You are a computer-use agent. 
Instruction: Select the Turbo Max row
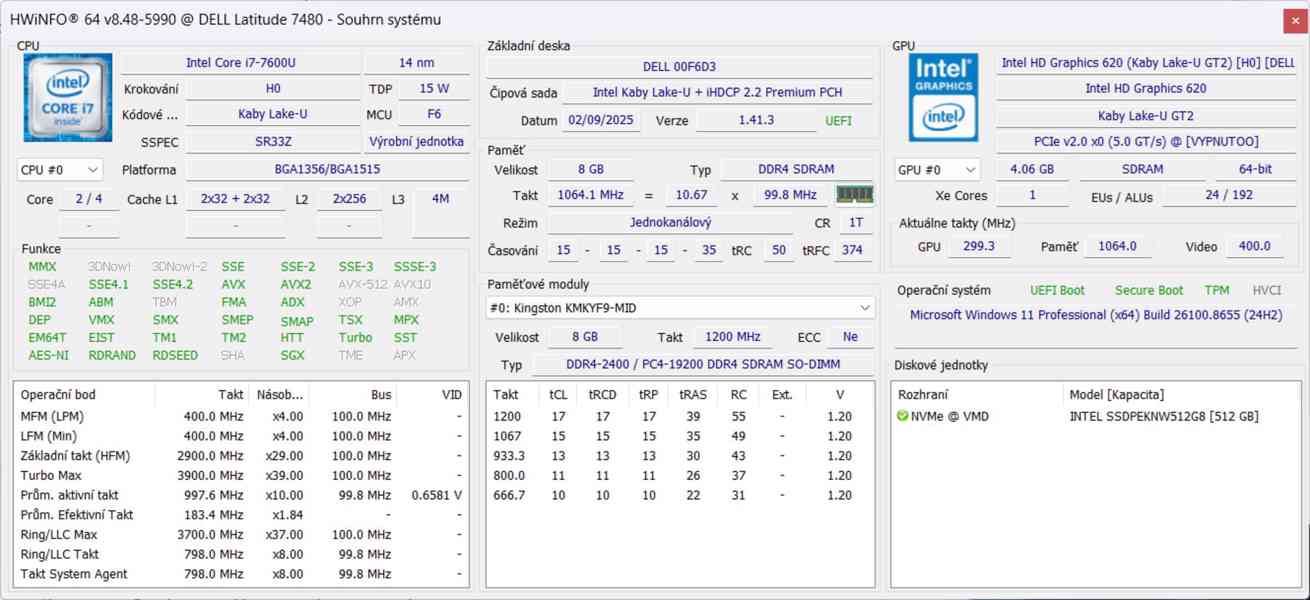click(241, 475)
